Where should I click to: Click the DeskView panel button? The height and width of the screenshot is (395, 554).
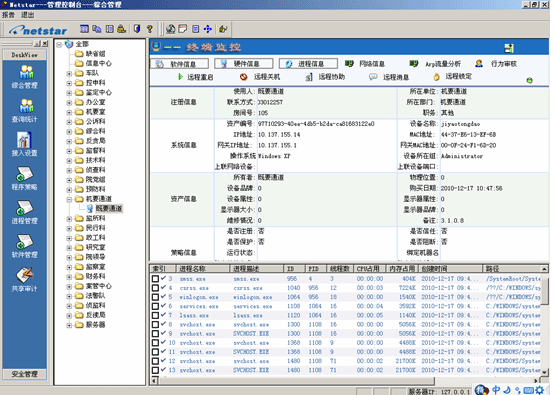click(24, 55)
